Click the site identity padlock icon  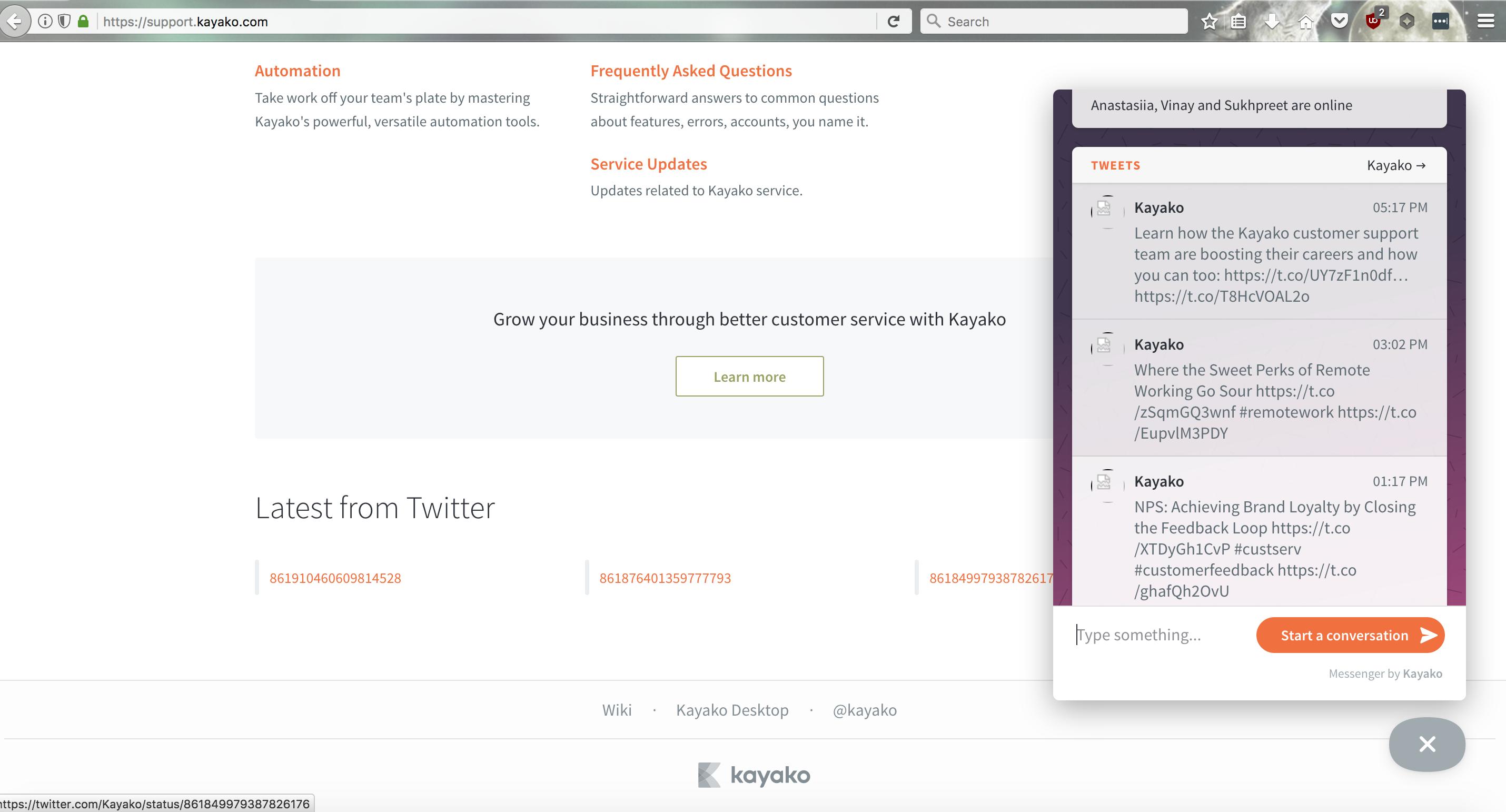[x=83, y=22]
